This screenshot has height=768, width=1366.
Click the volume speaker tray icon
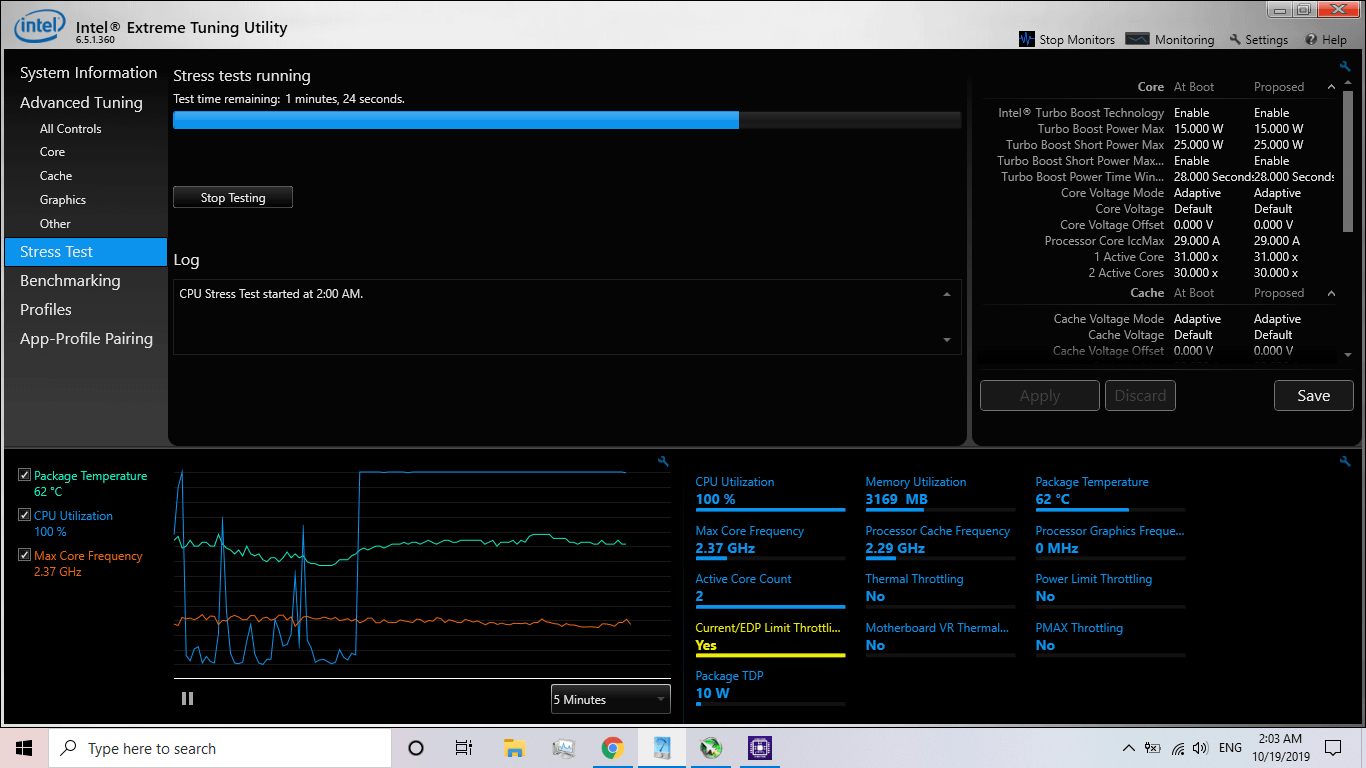[x=1200, y=748]
